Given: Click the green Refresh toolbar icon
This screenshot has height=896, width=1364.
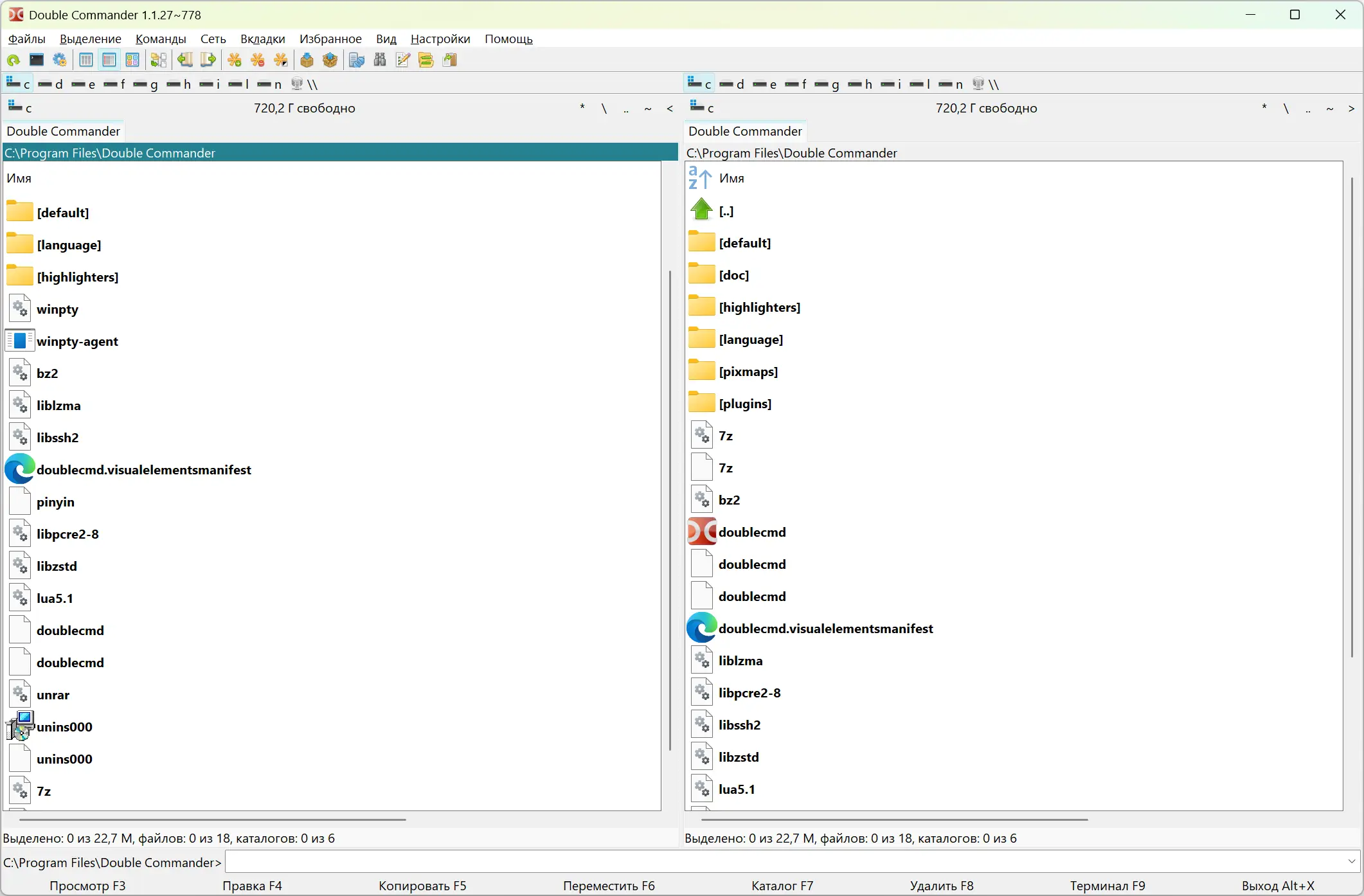Looking at the screenshot, I should coord(13,60).
